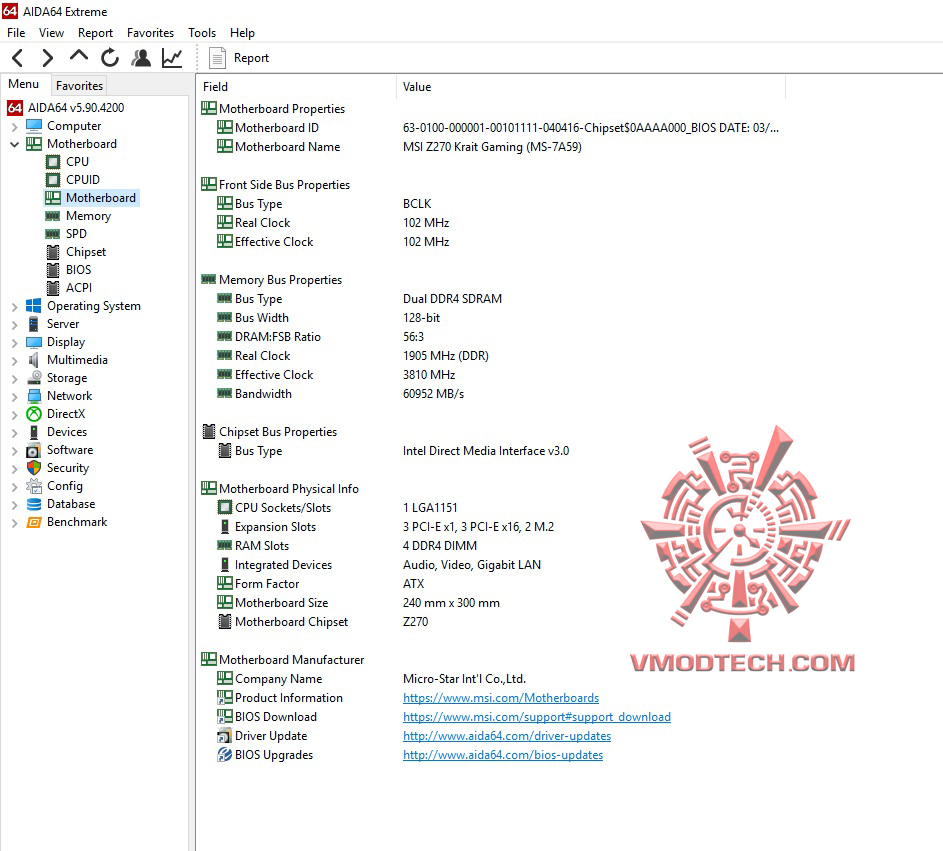The image size is (943, 851).
Task: Click the Server tree icon
Action: tap(34, 324)
